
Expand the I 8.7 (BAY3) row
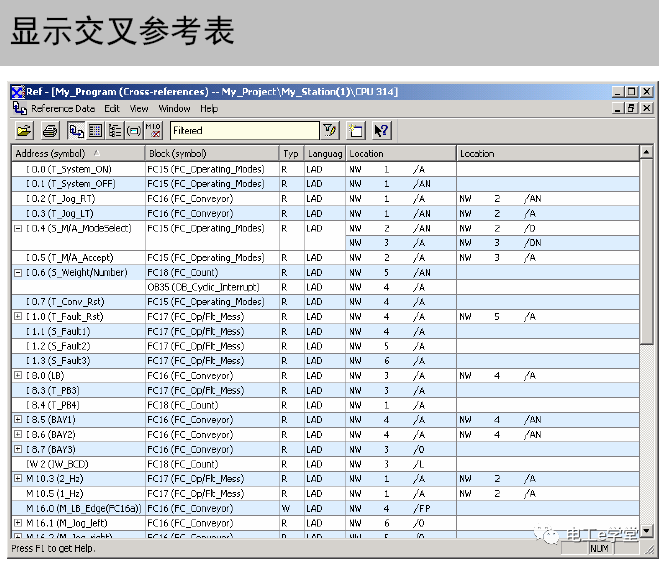tap(18, 449)
